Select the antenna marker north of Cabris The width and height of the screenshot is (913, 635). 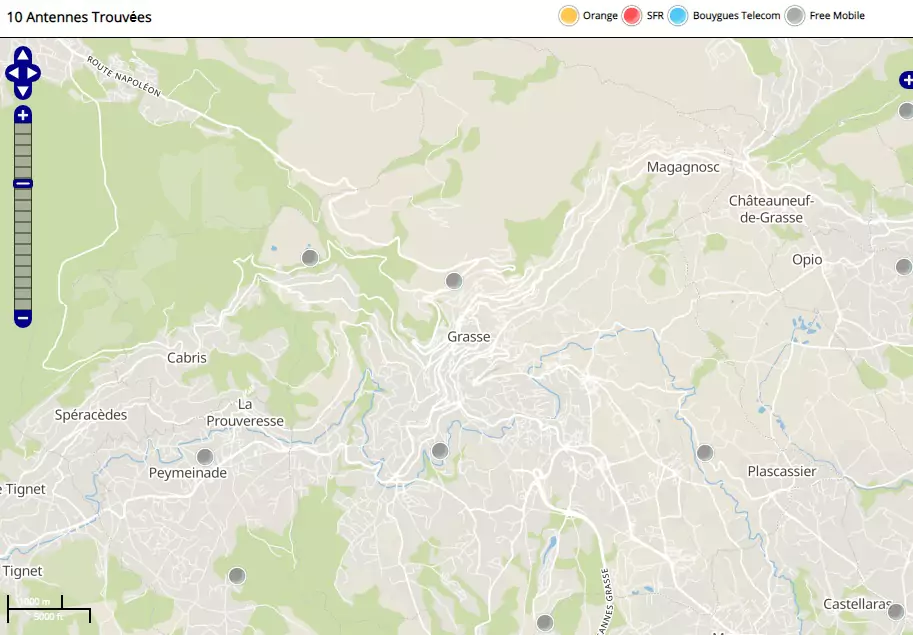pyautogui.click(x=310, y=258)
